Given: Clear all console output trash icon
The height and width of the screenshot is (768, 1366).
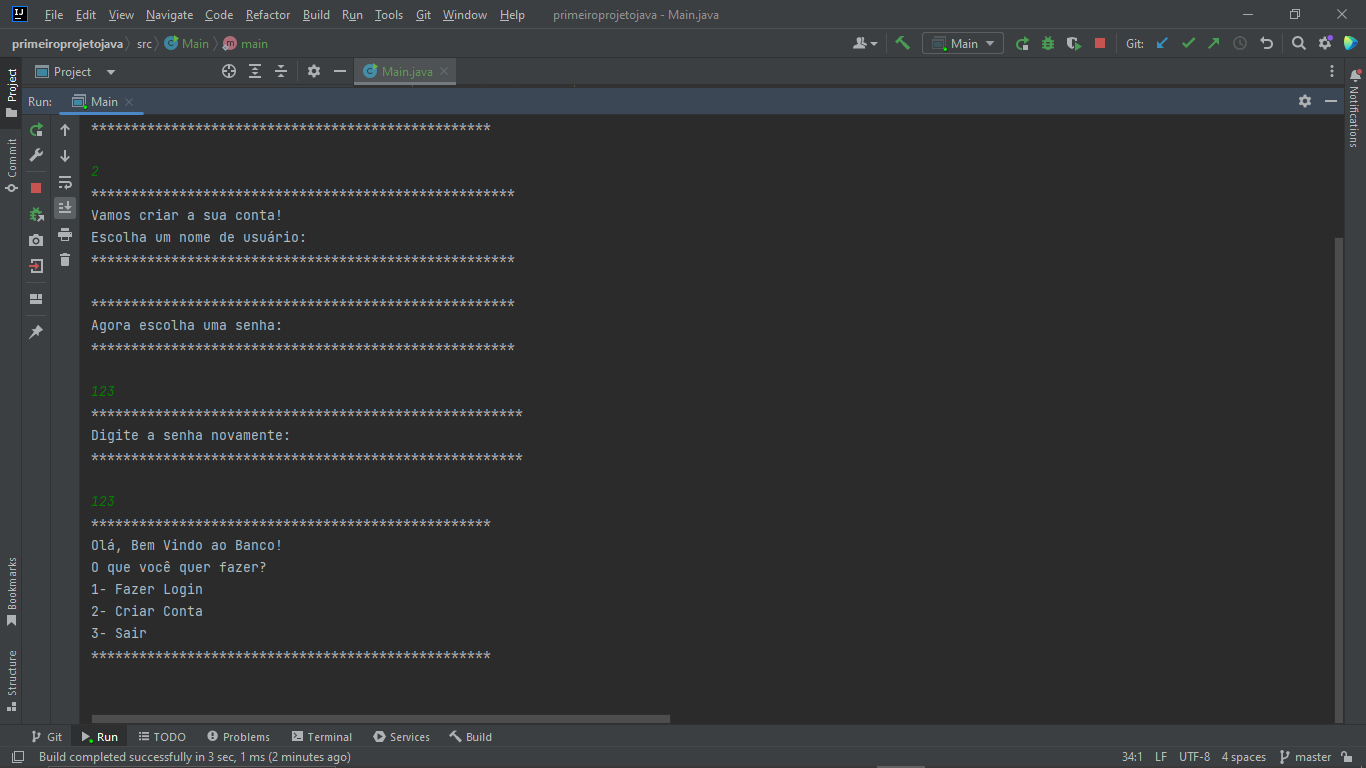Looking at the screenshot, I should click(x=65, y=260).
